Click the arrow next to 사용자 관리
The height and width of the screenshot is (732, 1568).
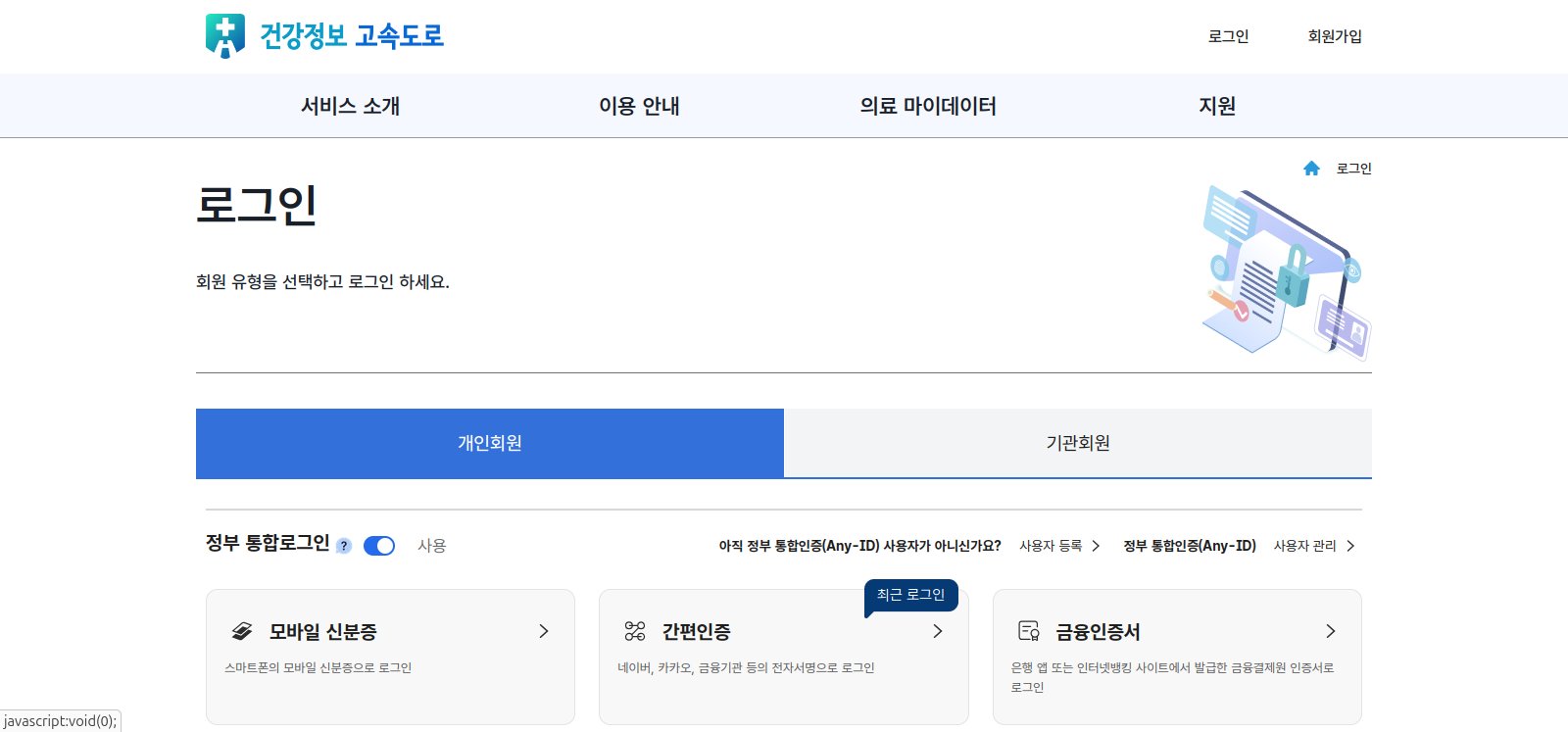pyautogui.click(x=1350, y=546)
